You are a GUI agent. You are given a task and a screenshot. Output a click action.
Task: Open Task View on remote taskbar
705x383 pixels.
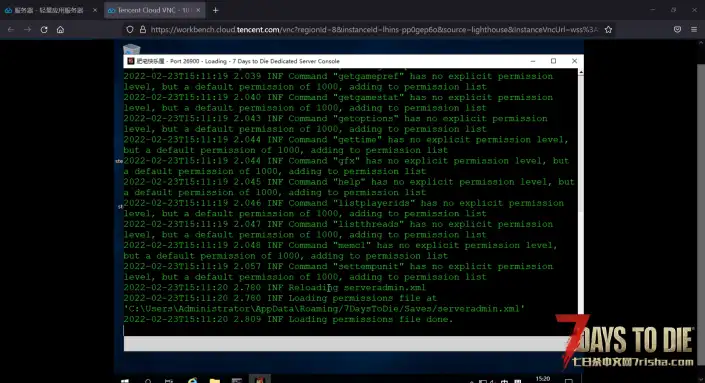[169, 380]
